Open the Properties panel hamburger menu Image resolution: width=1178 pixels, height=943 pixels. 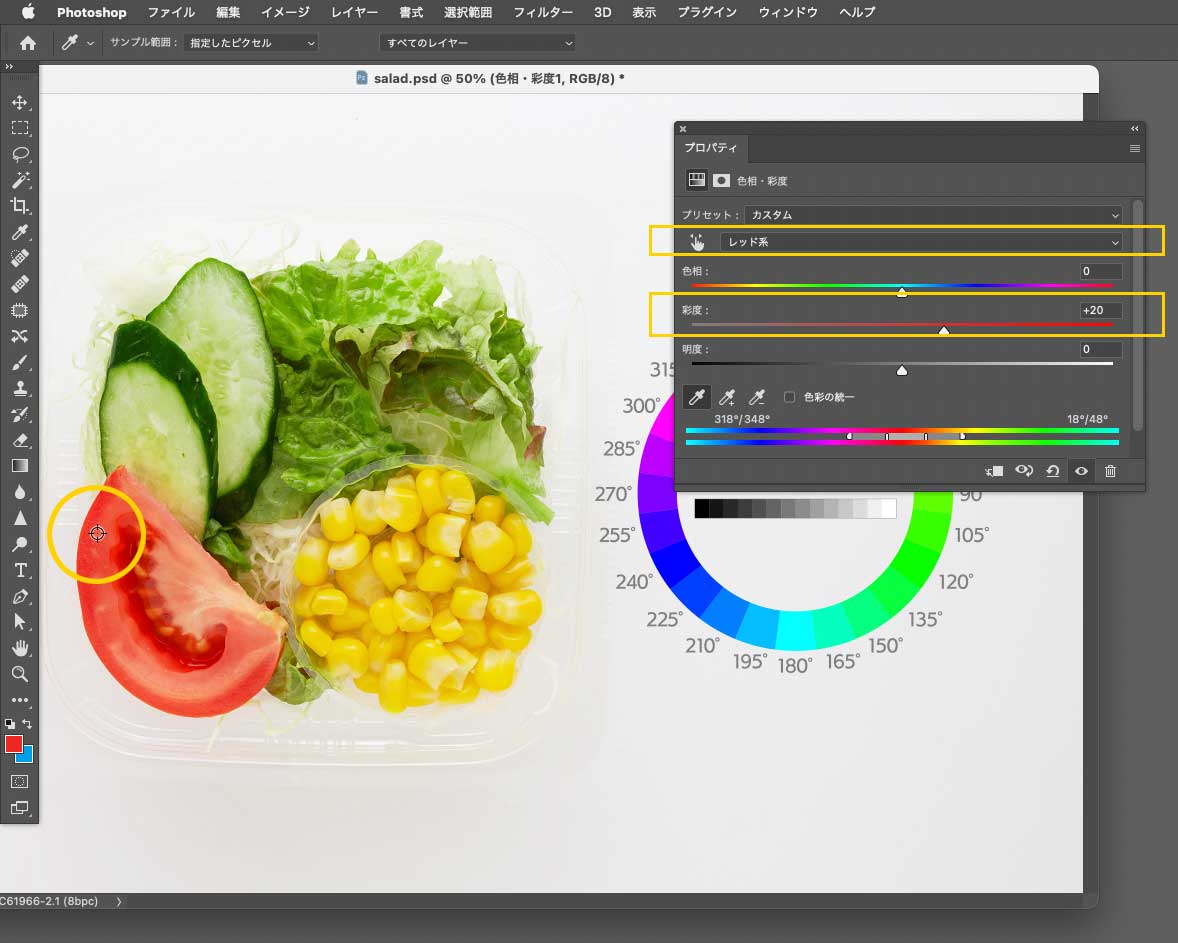(x=1134, y=149)
